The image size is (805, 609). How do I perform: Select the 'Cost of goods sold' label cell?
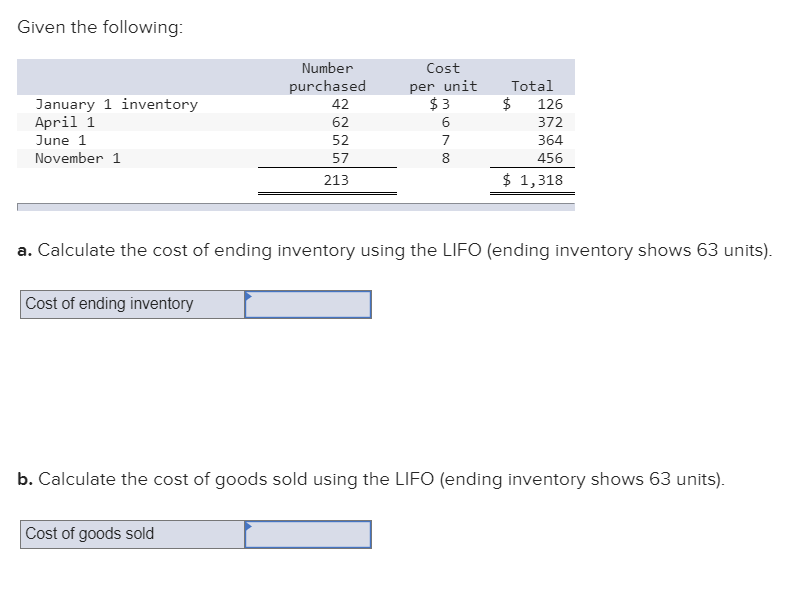(132, 535)
